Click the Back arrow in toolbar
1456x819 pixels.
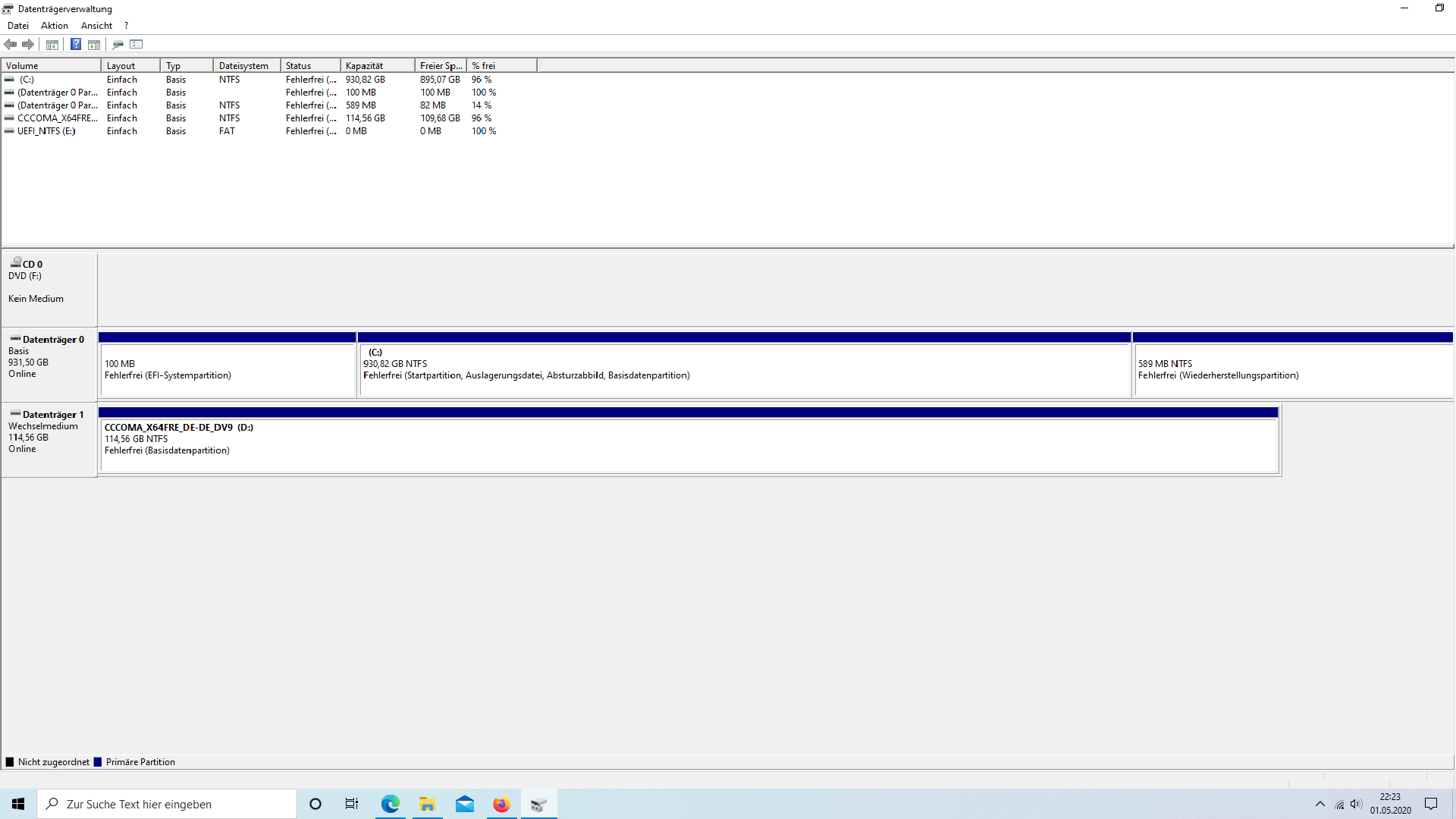(x=11, y=44)
